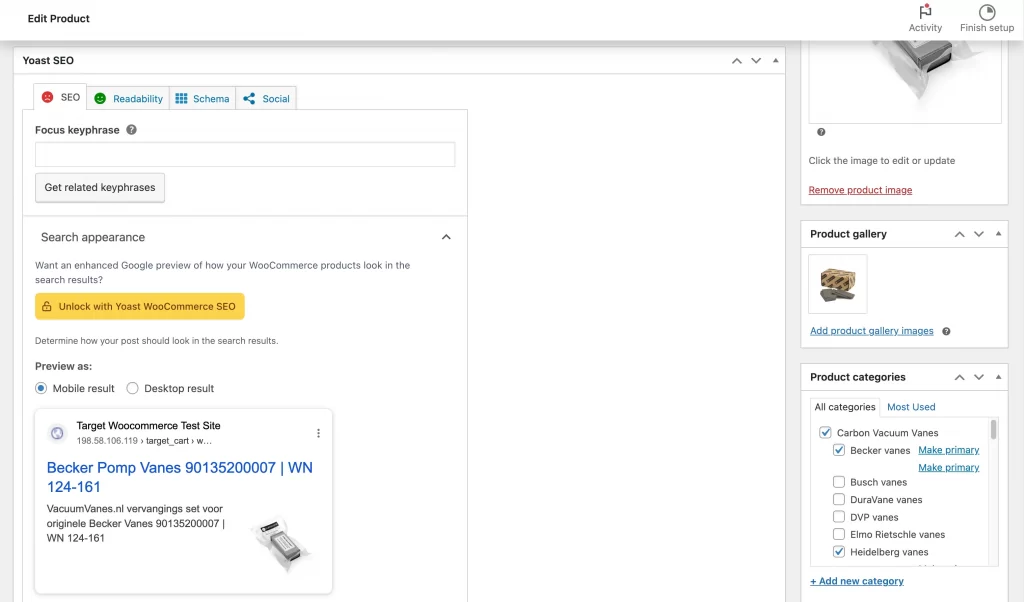The image size is (1024, 602).
Task: Click the second Make primary link
Action: pyautogui.click(x=948, y=467)
